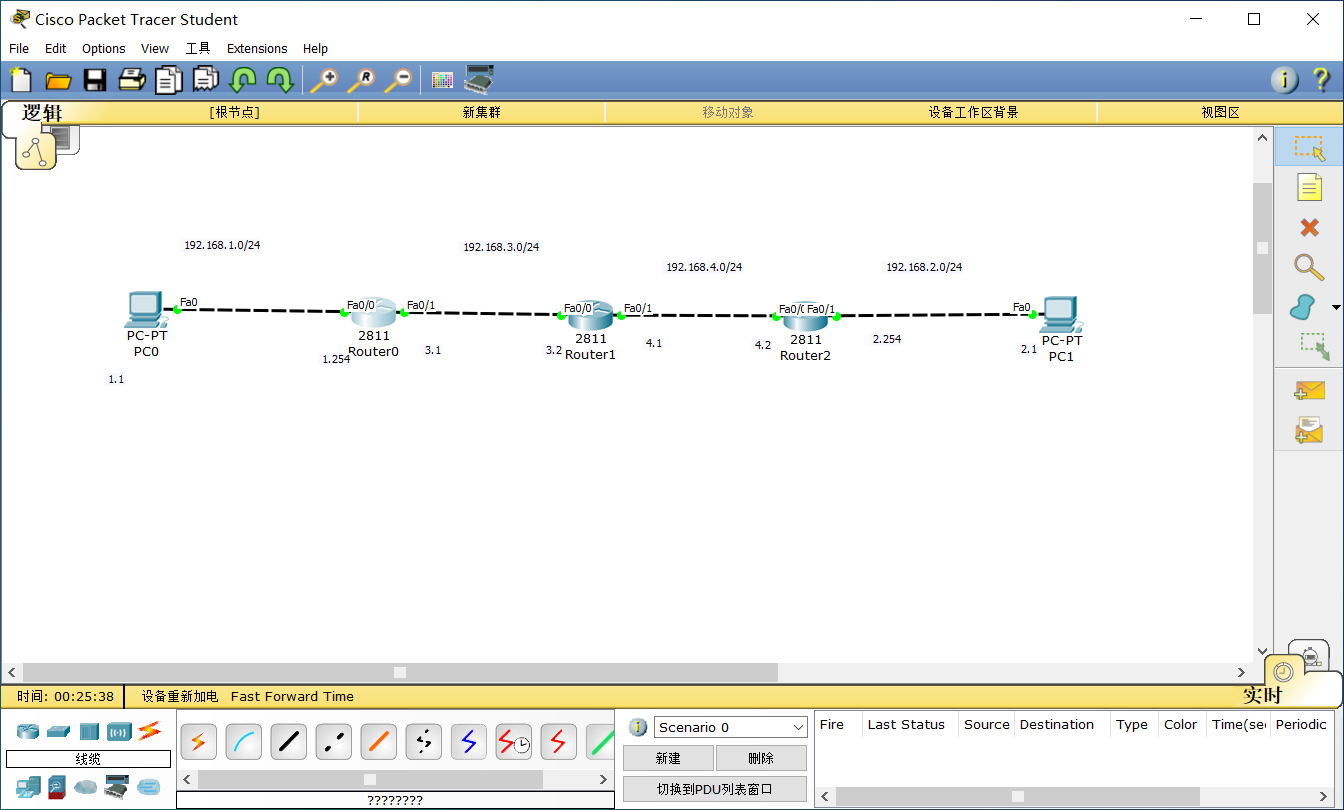Add a simple PDU envelope

click(1309, 391)
